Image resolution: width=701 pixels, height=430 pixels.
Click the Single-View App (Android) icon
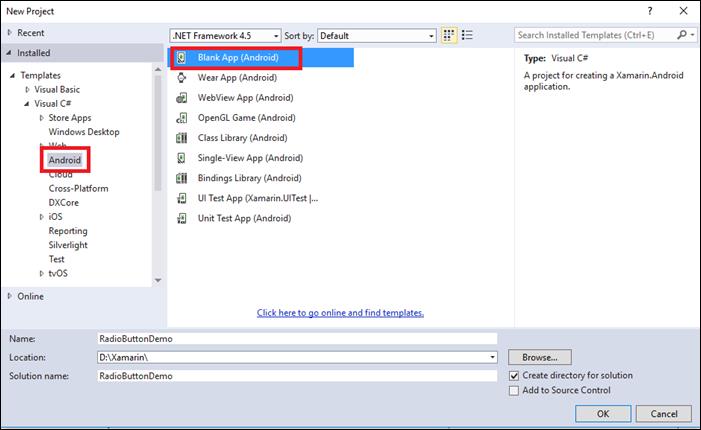[182, 158]
